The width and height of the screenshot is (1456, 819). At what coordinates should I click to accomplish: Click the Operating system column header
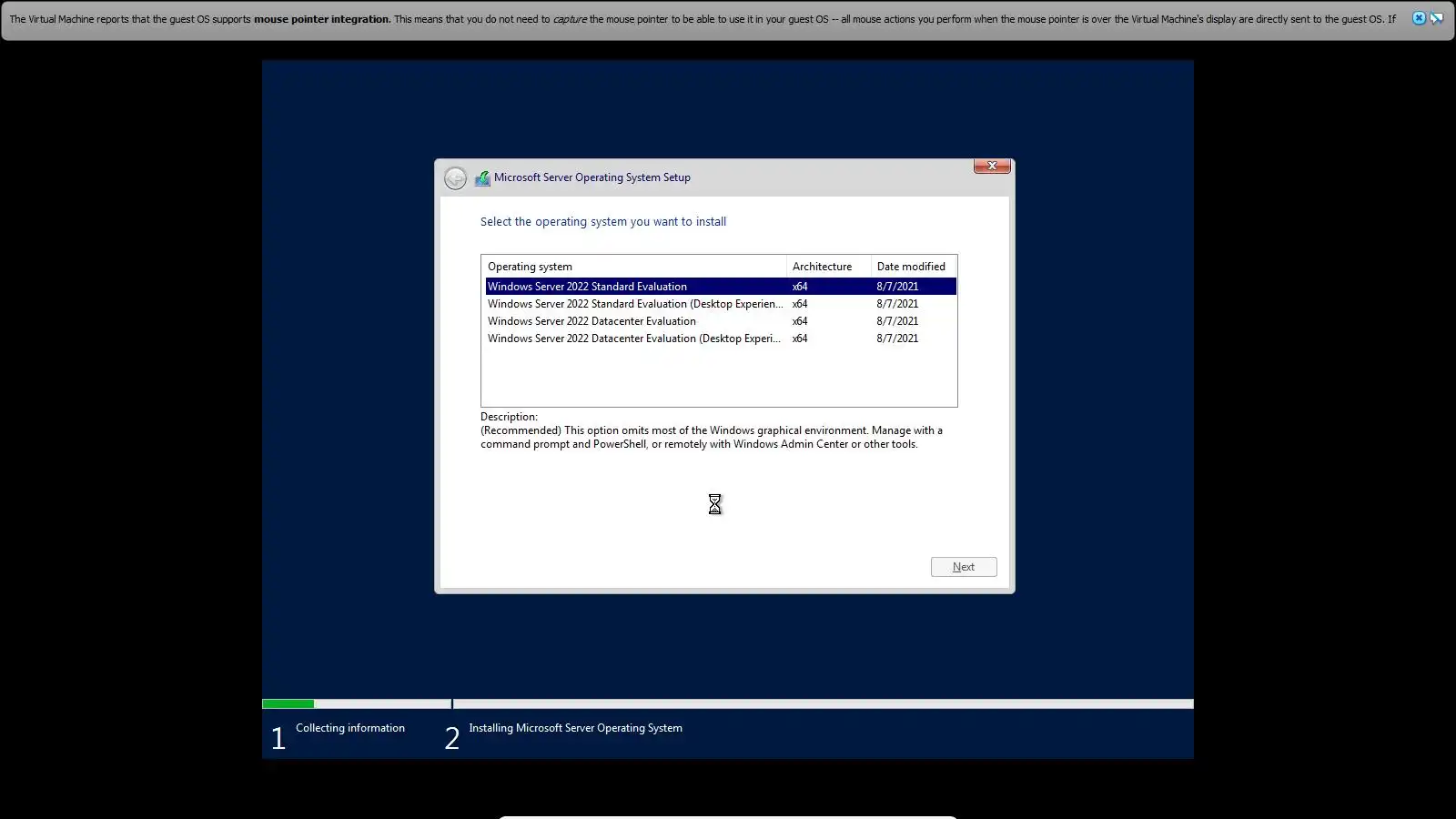[634, 267]
